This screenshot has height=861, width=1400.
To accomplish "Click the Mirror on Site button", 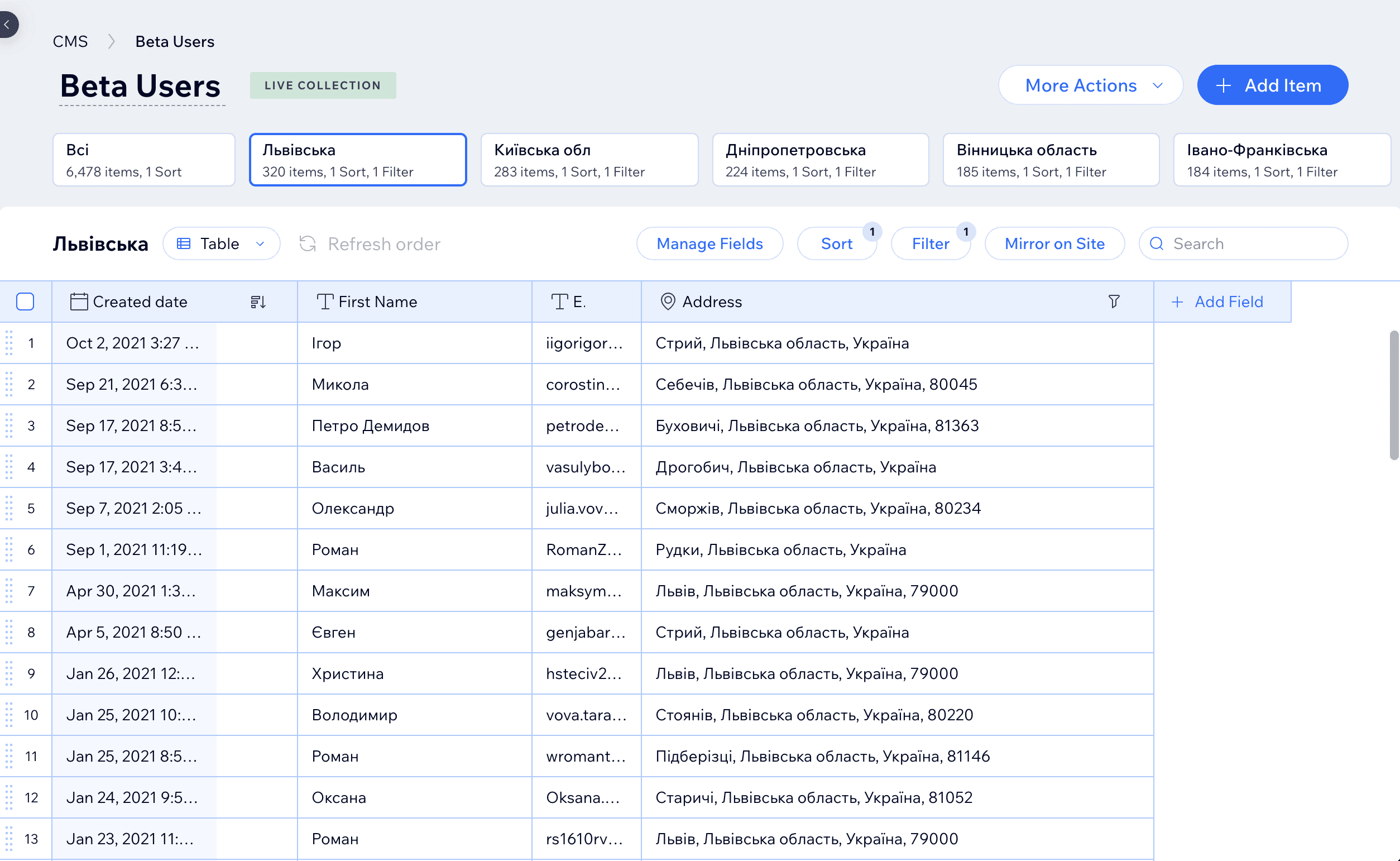I will (1054, 243).
